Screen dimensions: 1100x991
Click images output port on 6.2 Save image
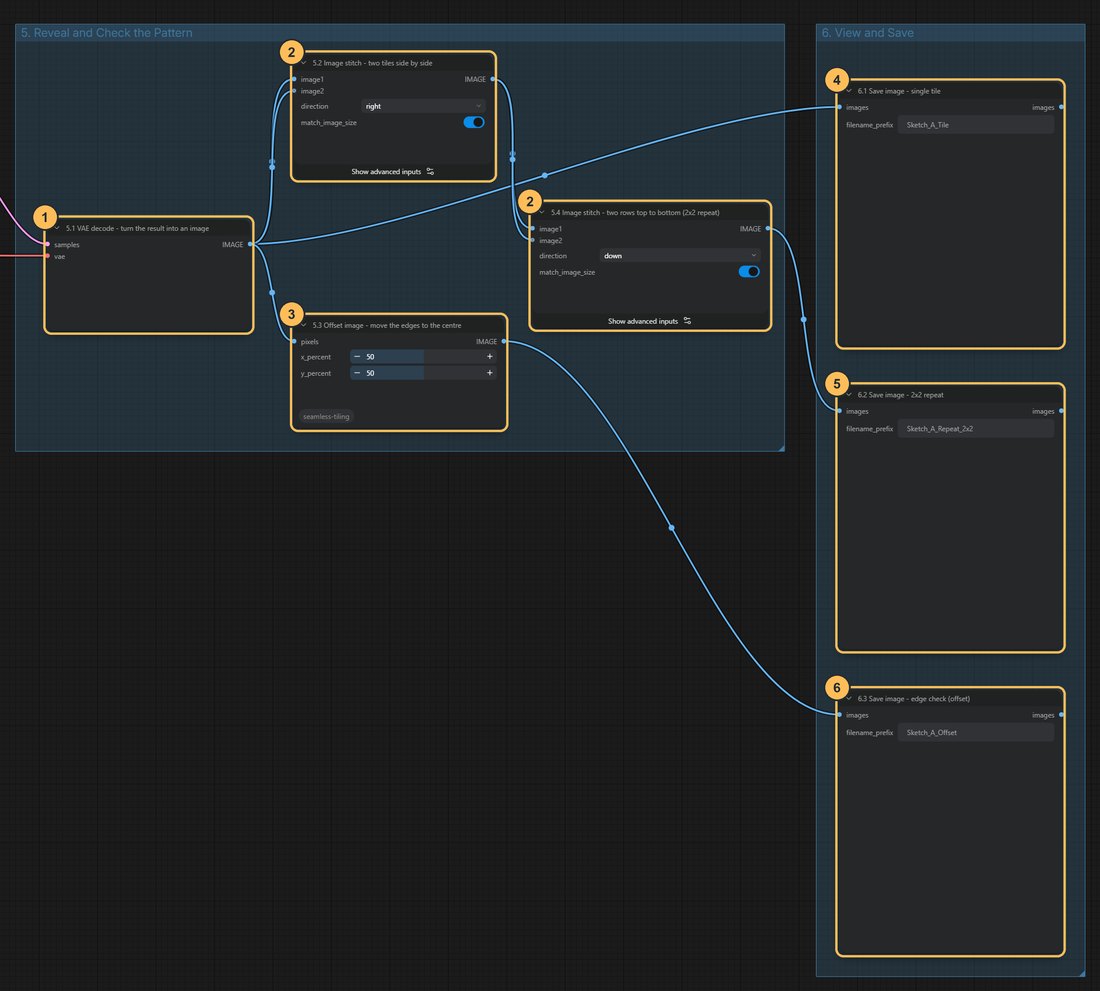tap(1061, 411)
